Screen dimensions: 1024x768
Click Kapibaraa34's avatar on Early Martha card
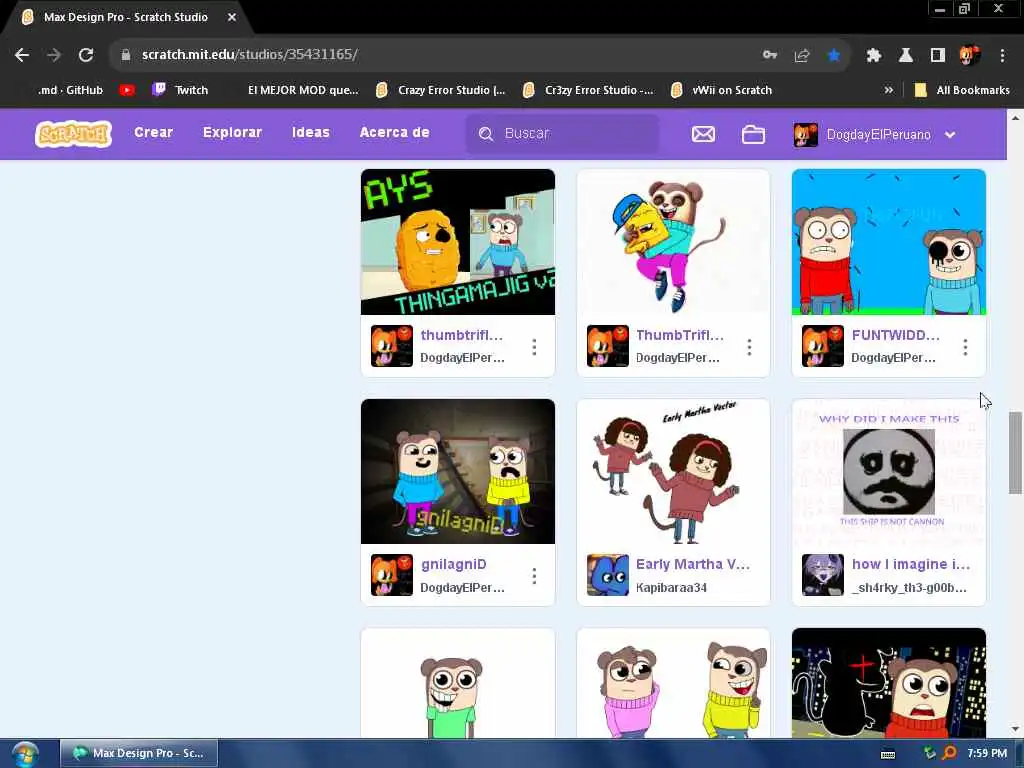point(607,575)
